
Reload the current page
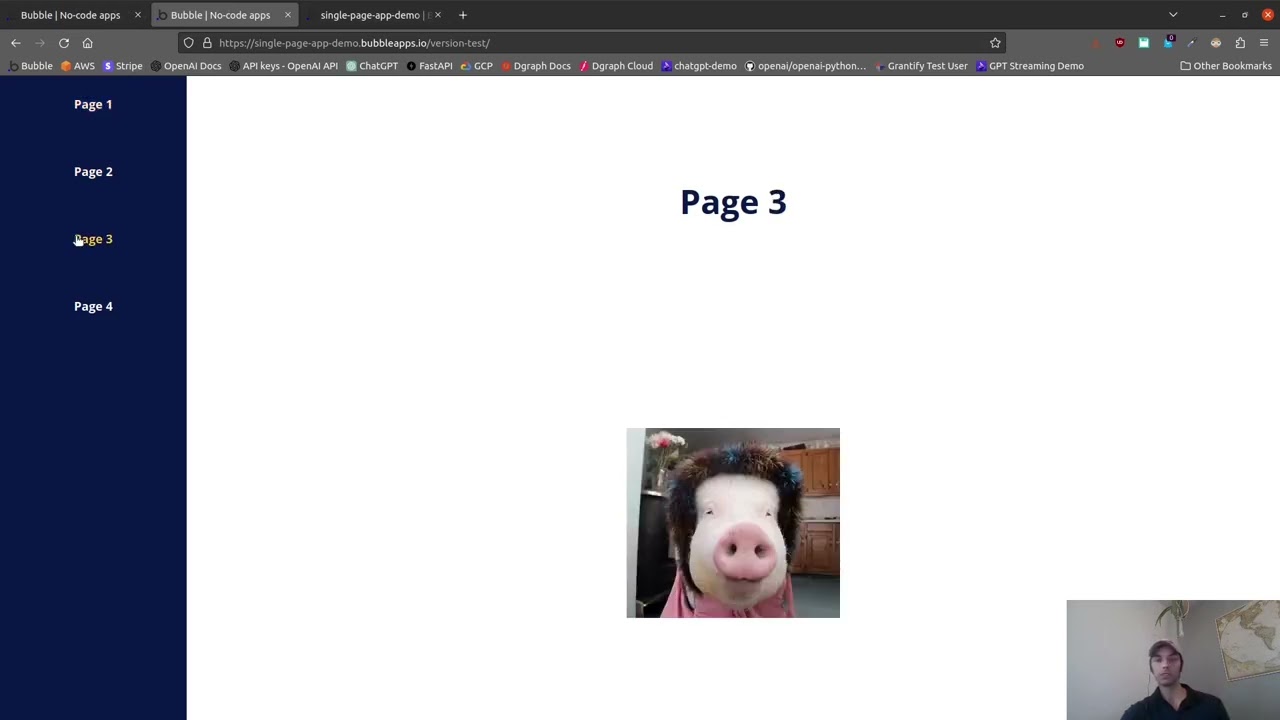point(64,43)
